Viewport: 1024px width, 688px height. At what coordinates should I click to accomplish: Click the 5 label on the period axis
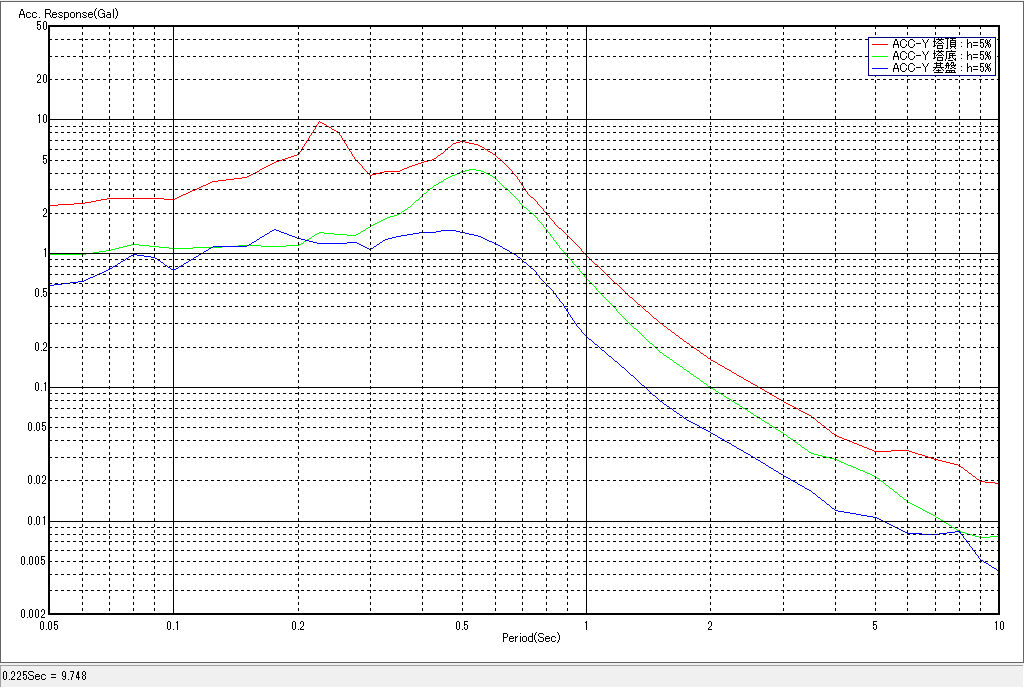(x=874, y=625)
